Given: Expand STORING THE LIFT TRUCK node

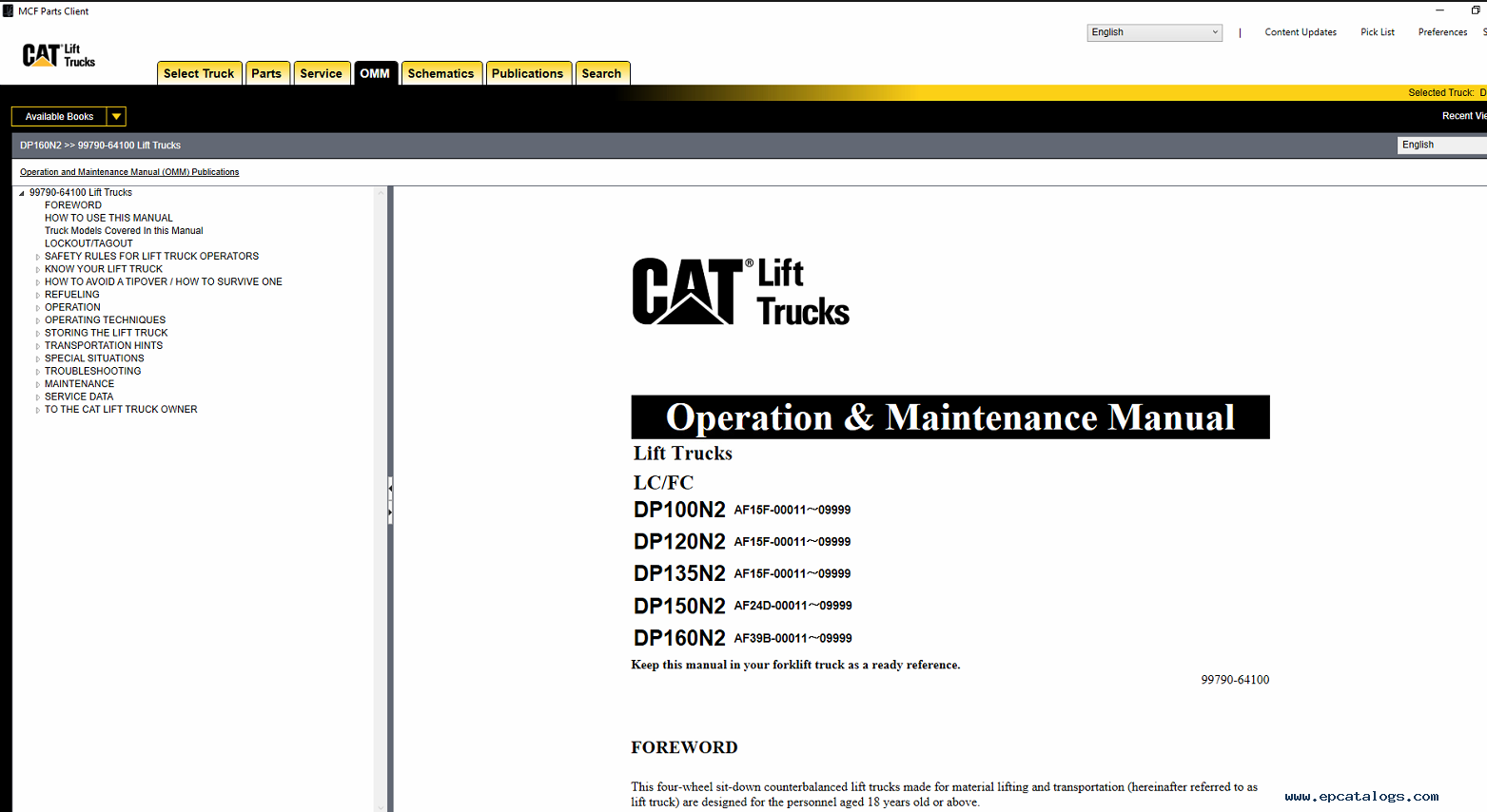Looking at the screenshot, I should (x=38, y=334).
